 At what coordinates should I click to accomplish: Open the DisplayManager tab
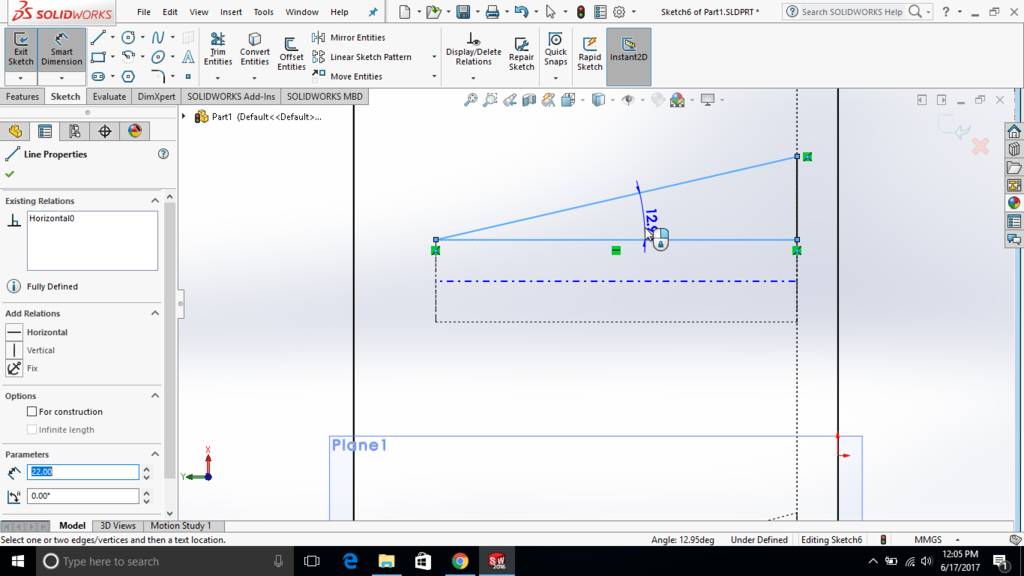click(135, 131)
